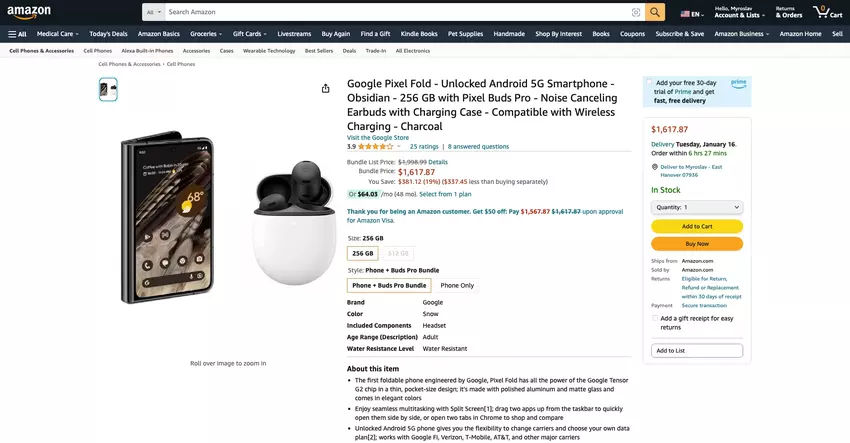Viewport: 850px width, 443px height.
Task: Open the Visit the Google Store link
Action: coord(378,137)
